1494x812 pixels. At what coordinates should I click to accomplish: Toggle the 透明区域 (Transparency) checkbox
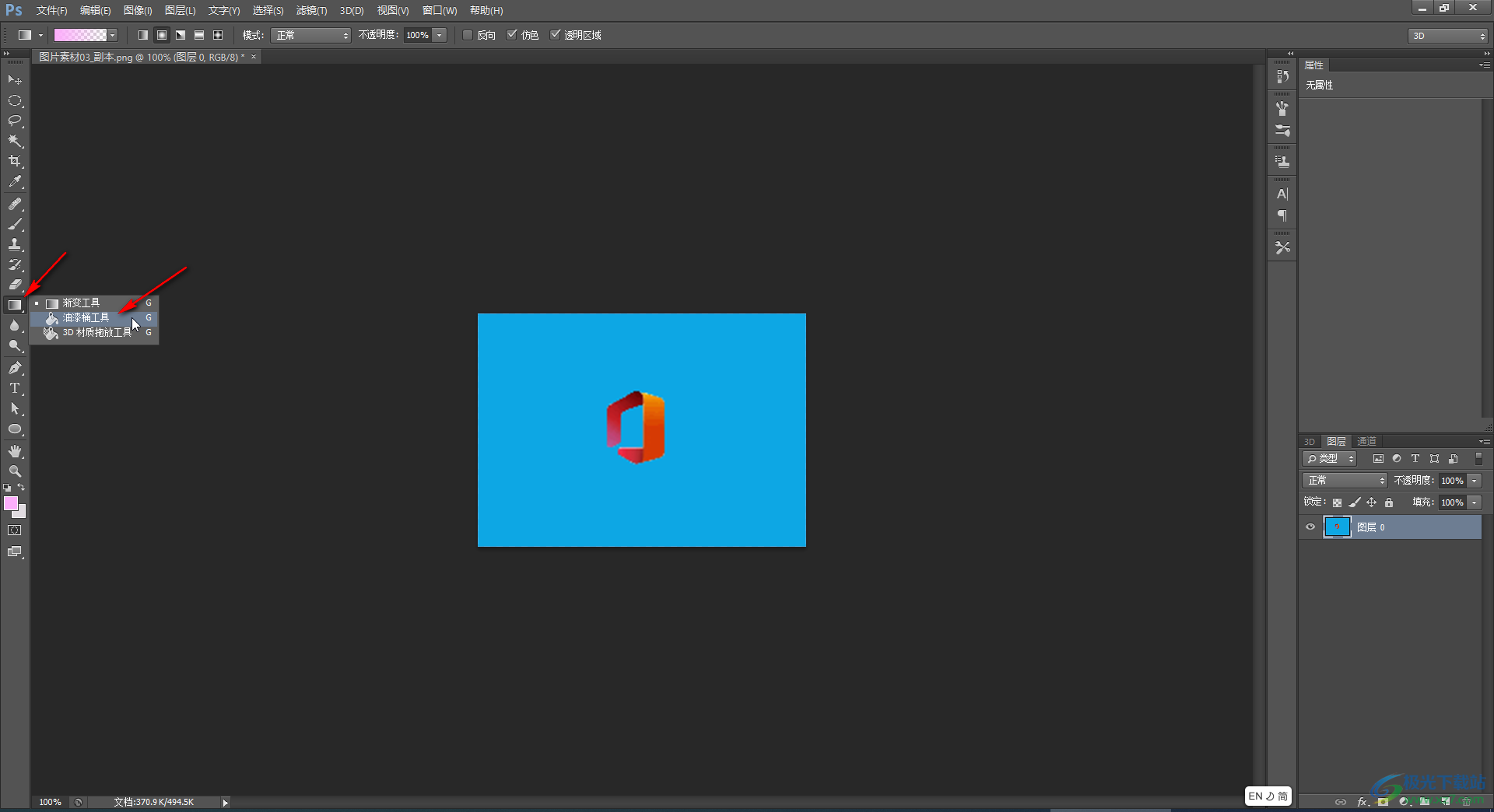pyautogui.click(x=556, y=35)
